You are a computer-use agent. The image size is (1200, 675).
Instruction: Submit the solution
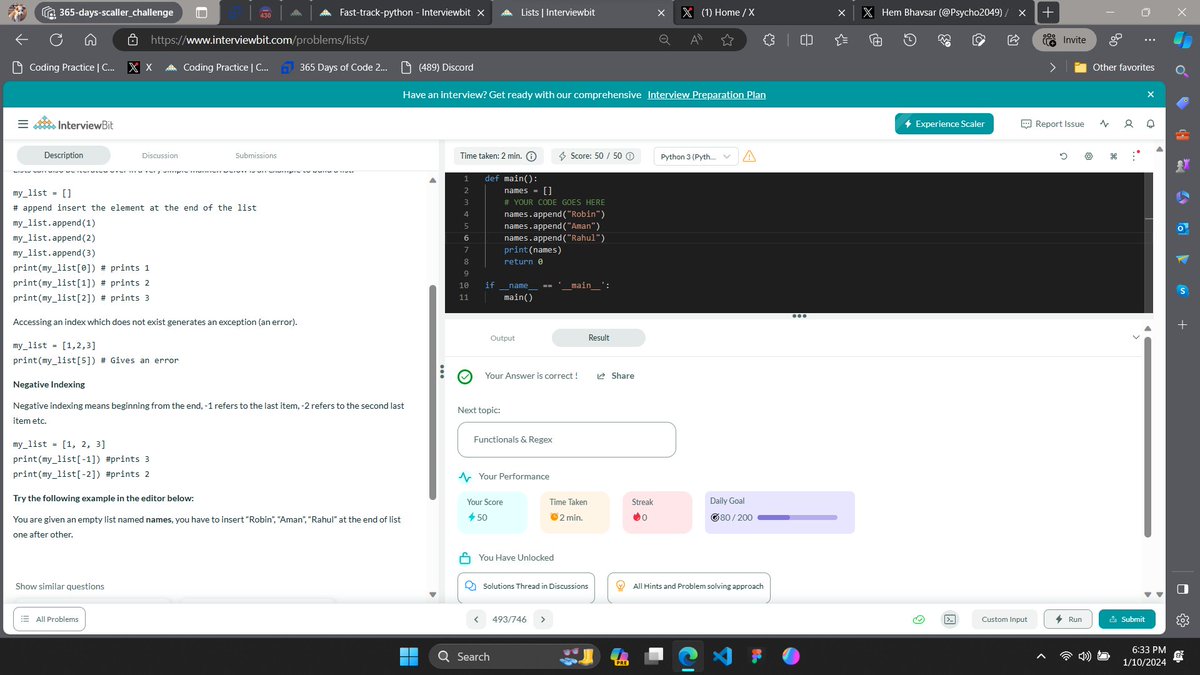coord(1126,619)
